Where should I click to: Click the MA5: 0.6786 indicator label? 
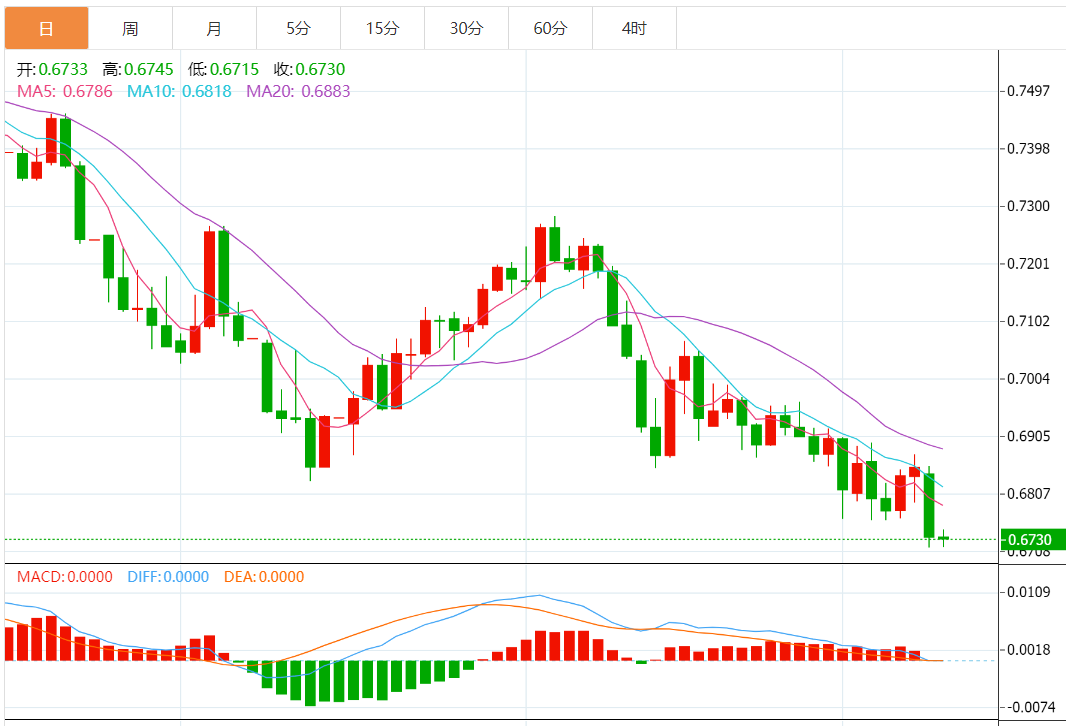point(65,91)
